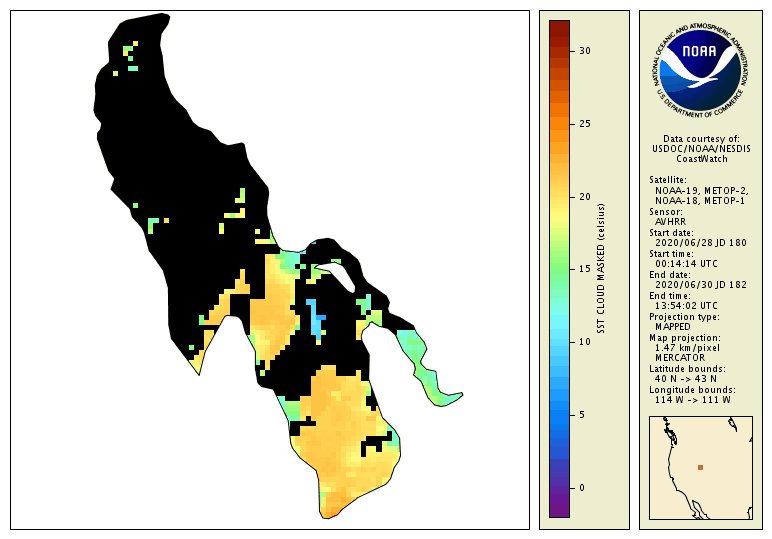Click the orange location marker on inset map
Image resolution: width=772 pixels, height=539 pixels.
pyautogui.click(x=700, y=468)
